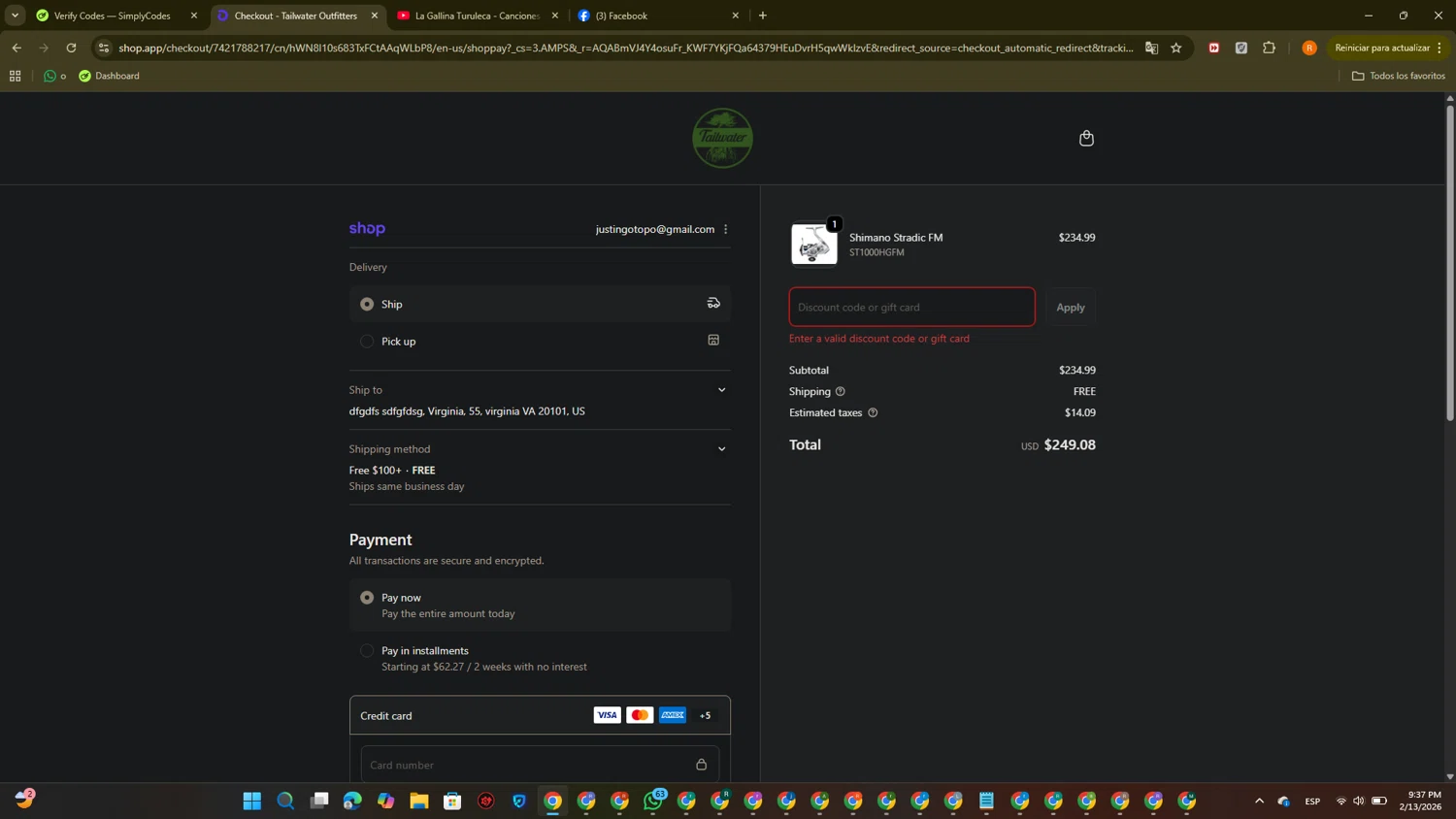
Task: Open the clock showing 9:37 PM
Action: coord(1420,801)
